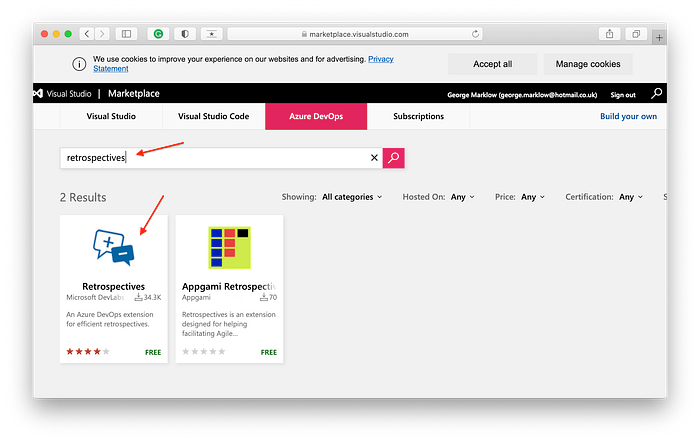Go forward with Safari forward arrow
Image resolution: width=700 pixels, height=442 pixels.
click(x=102, y=34)
